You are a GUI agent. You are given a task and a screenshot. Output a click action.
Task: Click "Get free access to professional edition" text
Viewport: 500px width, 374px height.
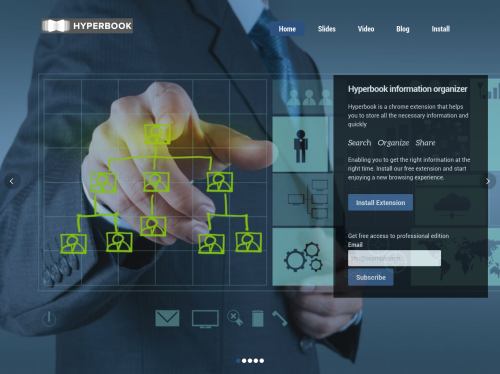coord(398,236)
